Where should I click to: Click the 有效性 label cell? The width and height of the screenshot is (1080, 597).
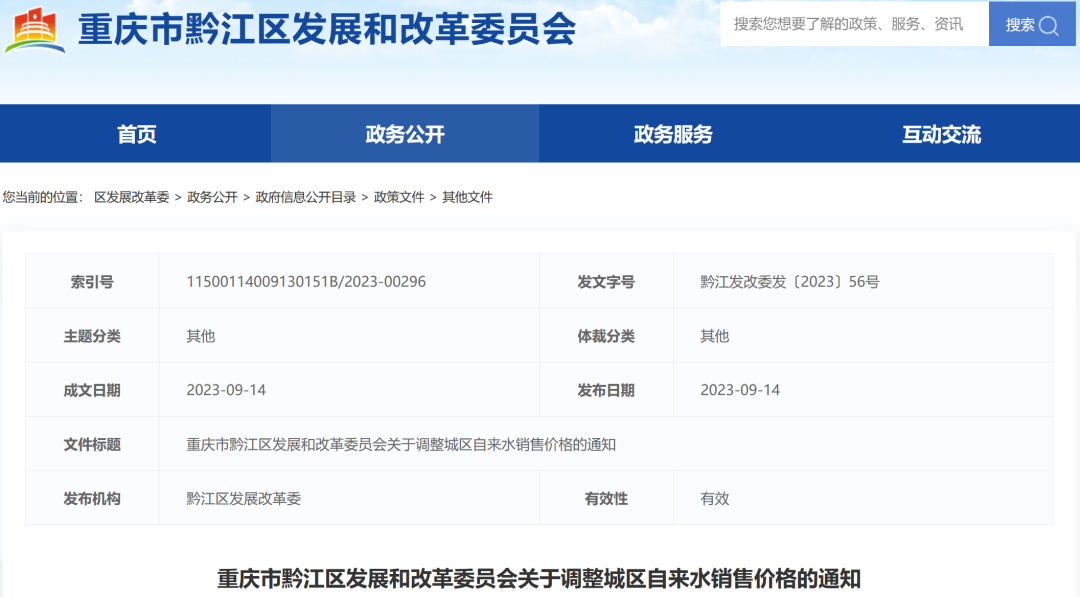coord(606,499)
